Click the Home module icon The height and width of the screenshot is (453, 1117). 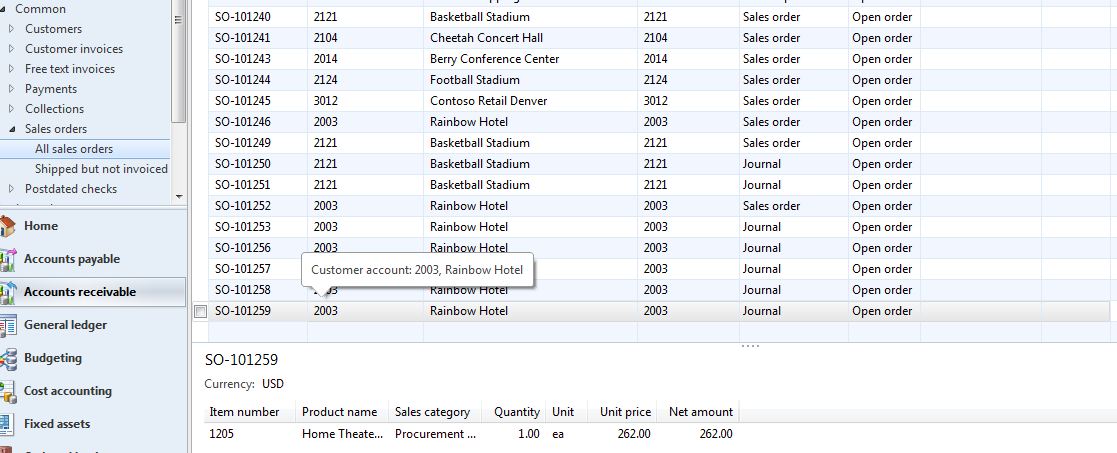(x=8, y=227)
